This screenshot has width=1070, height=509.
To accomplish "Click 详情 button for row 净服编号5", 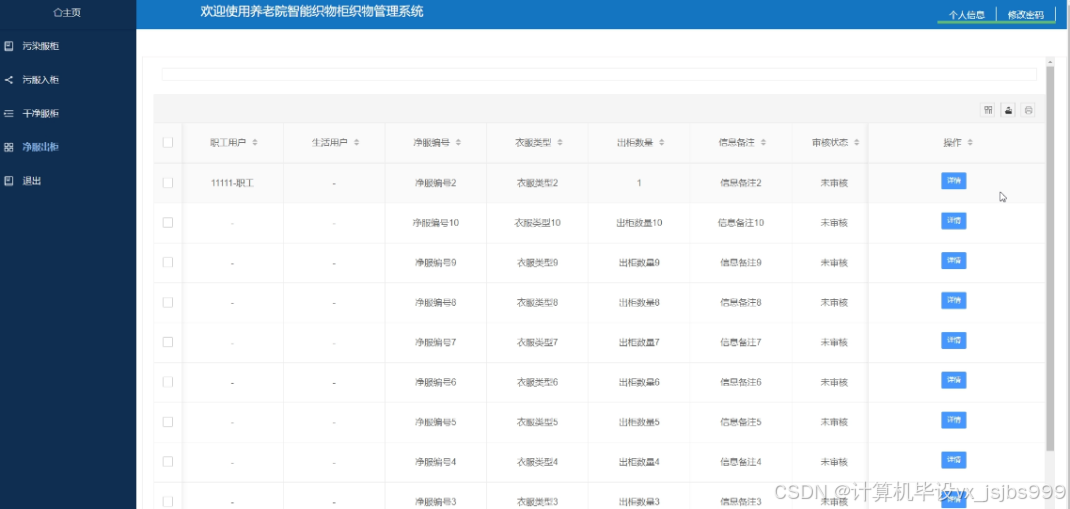I will click(953, 420).
